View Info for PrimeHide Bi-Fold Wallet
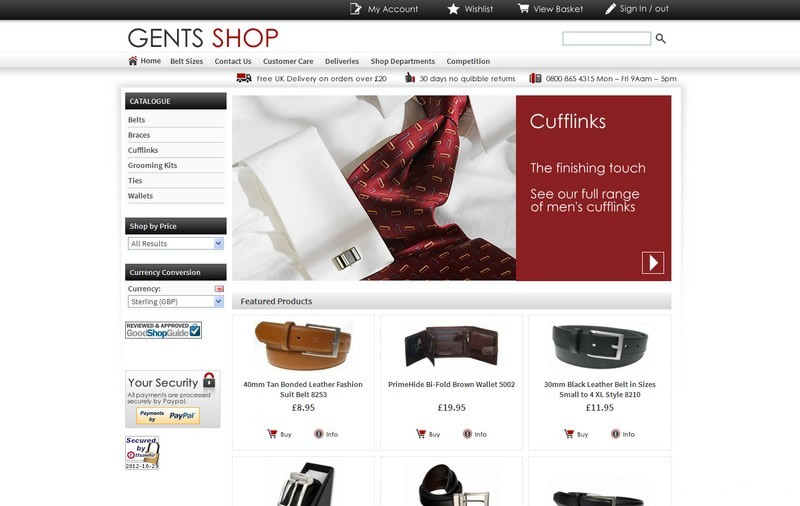 point(474,434)
